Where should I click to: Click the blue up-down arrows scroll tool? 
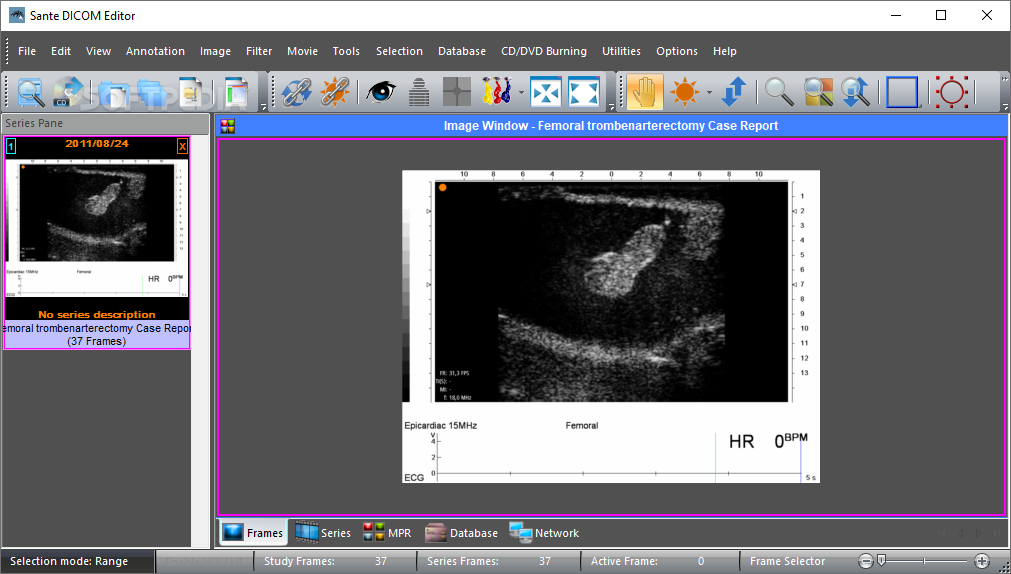pos(734,92)
